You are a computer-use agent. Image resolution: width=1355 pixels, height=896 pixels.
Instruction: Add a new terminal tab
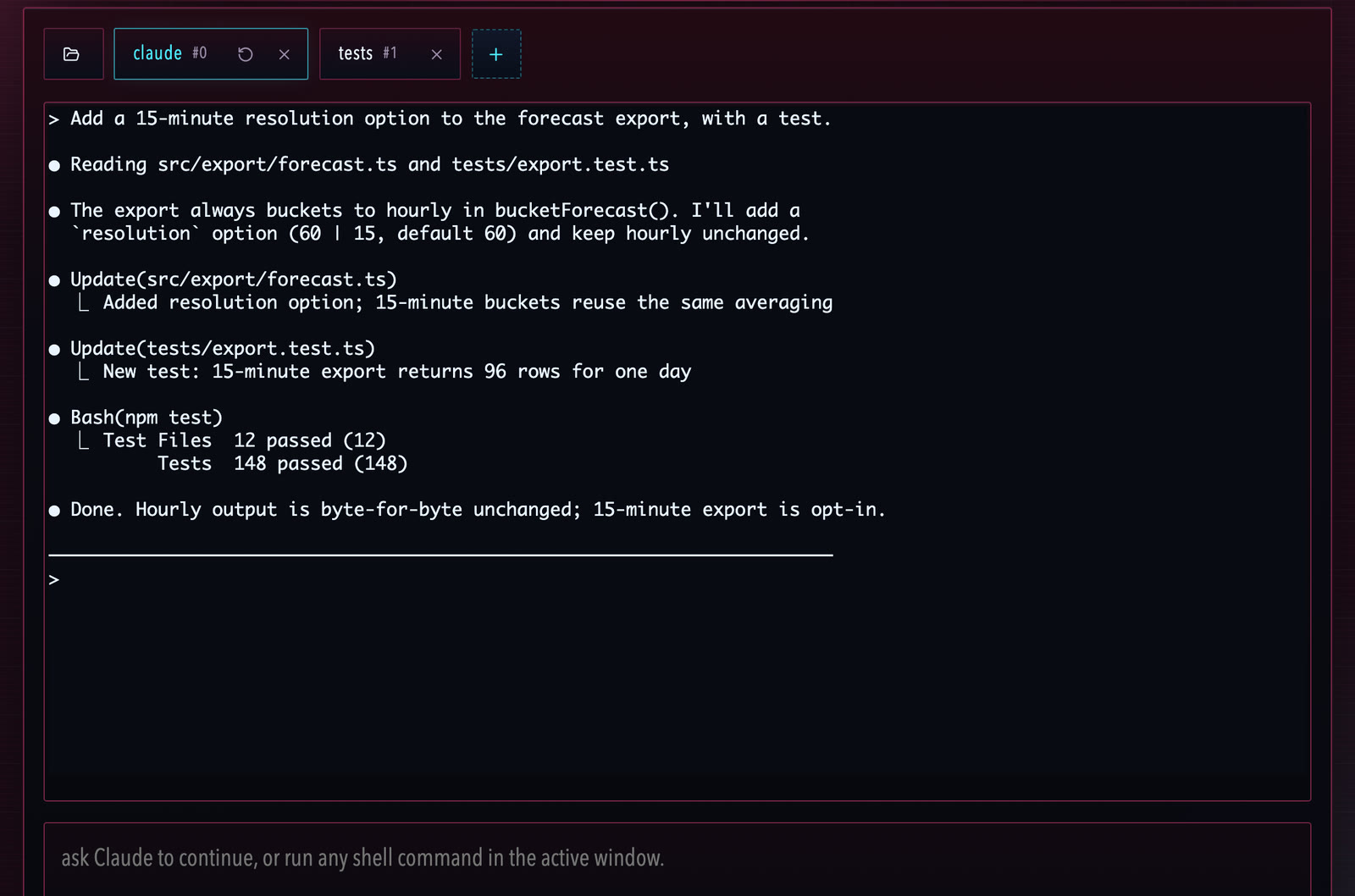tap(496, 54)
